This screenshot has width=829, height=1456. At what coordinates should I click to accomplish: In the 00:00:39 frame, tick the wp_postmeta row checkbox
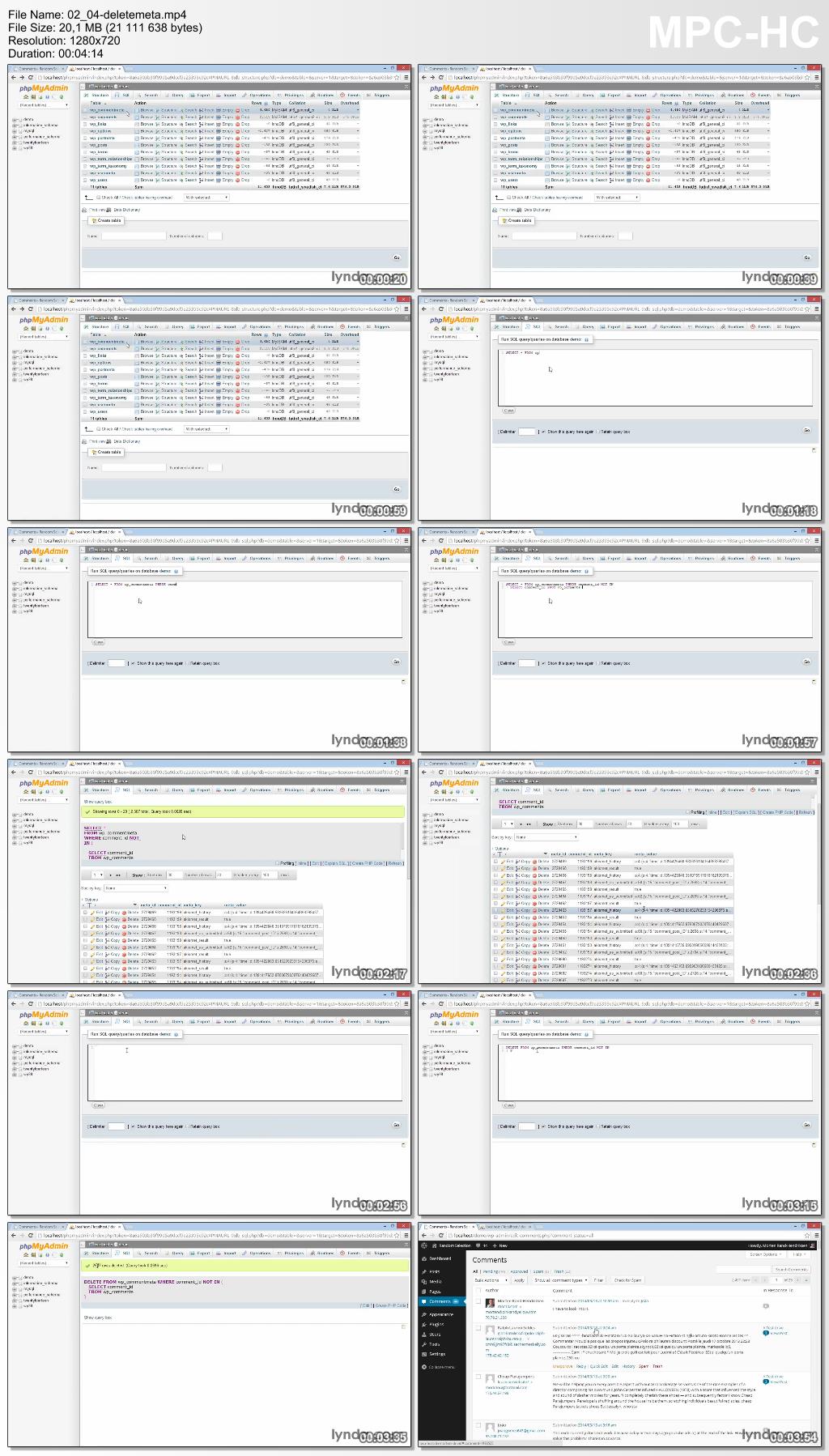click(x=496, y=138)
